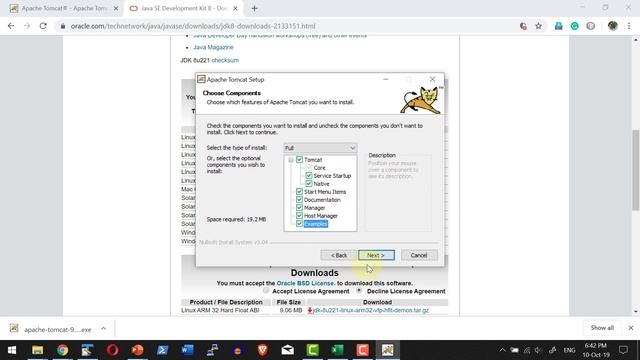Open File Explorer from the taskbar
The image size is (640, 360).
(x=38, y=350)
